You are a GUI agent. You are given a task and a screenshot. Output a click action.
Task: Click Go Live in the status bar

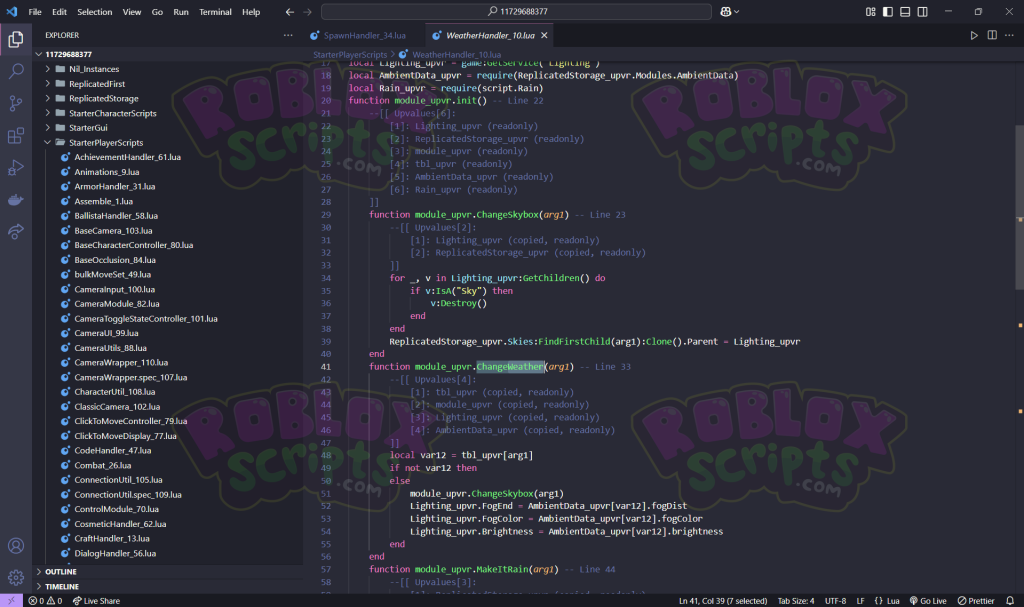click(x=928, y=600)
